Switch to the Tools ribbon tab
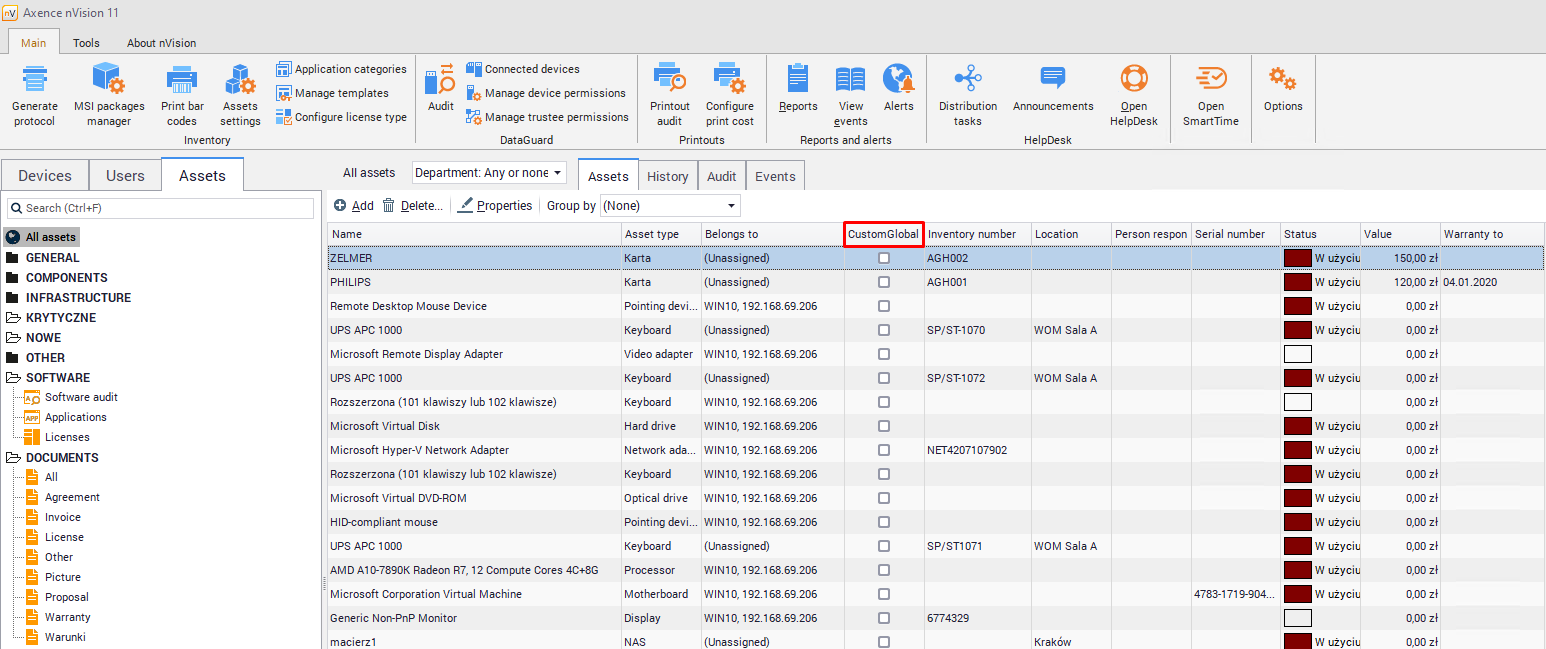1546x649 pixels. 86,43
